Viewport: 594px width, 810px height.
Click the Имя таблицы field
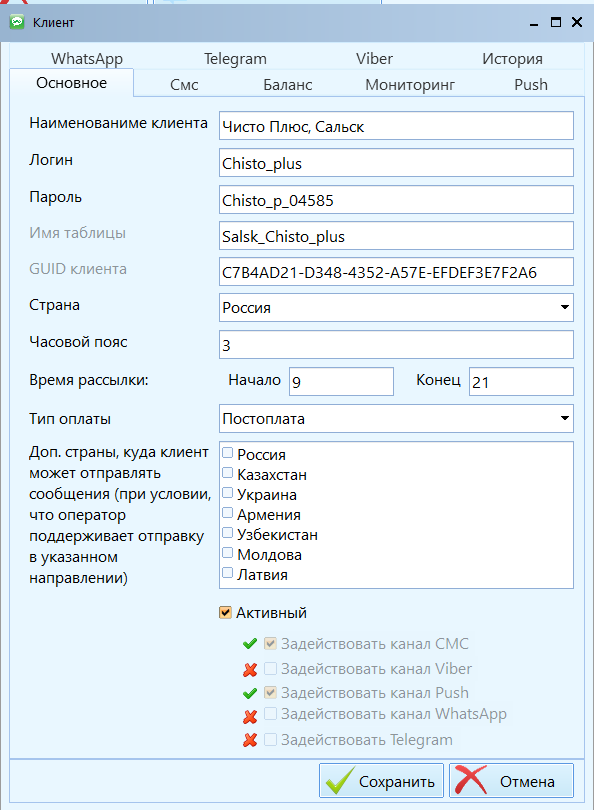click(396, 236)
